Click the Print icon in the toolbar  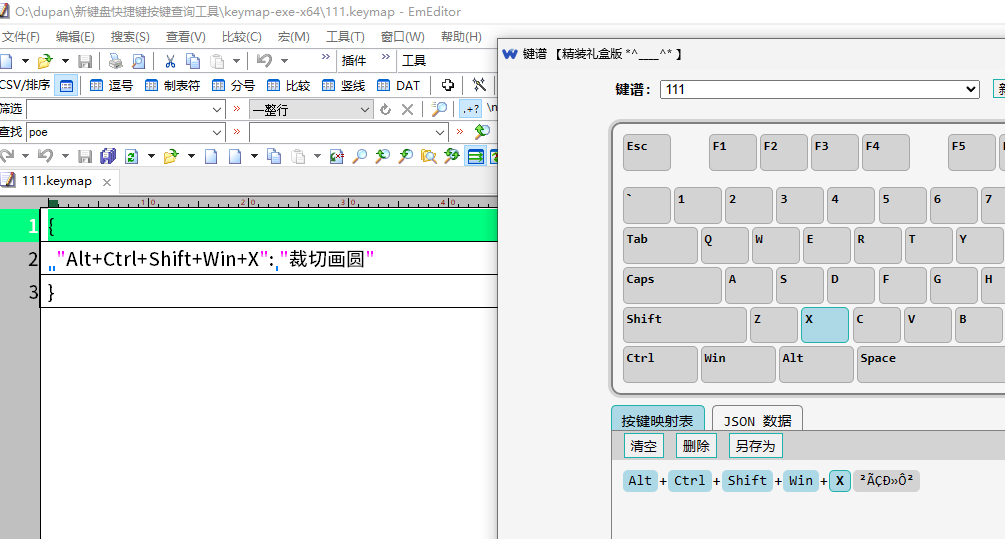(x=115, y=61)
